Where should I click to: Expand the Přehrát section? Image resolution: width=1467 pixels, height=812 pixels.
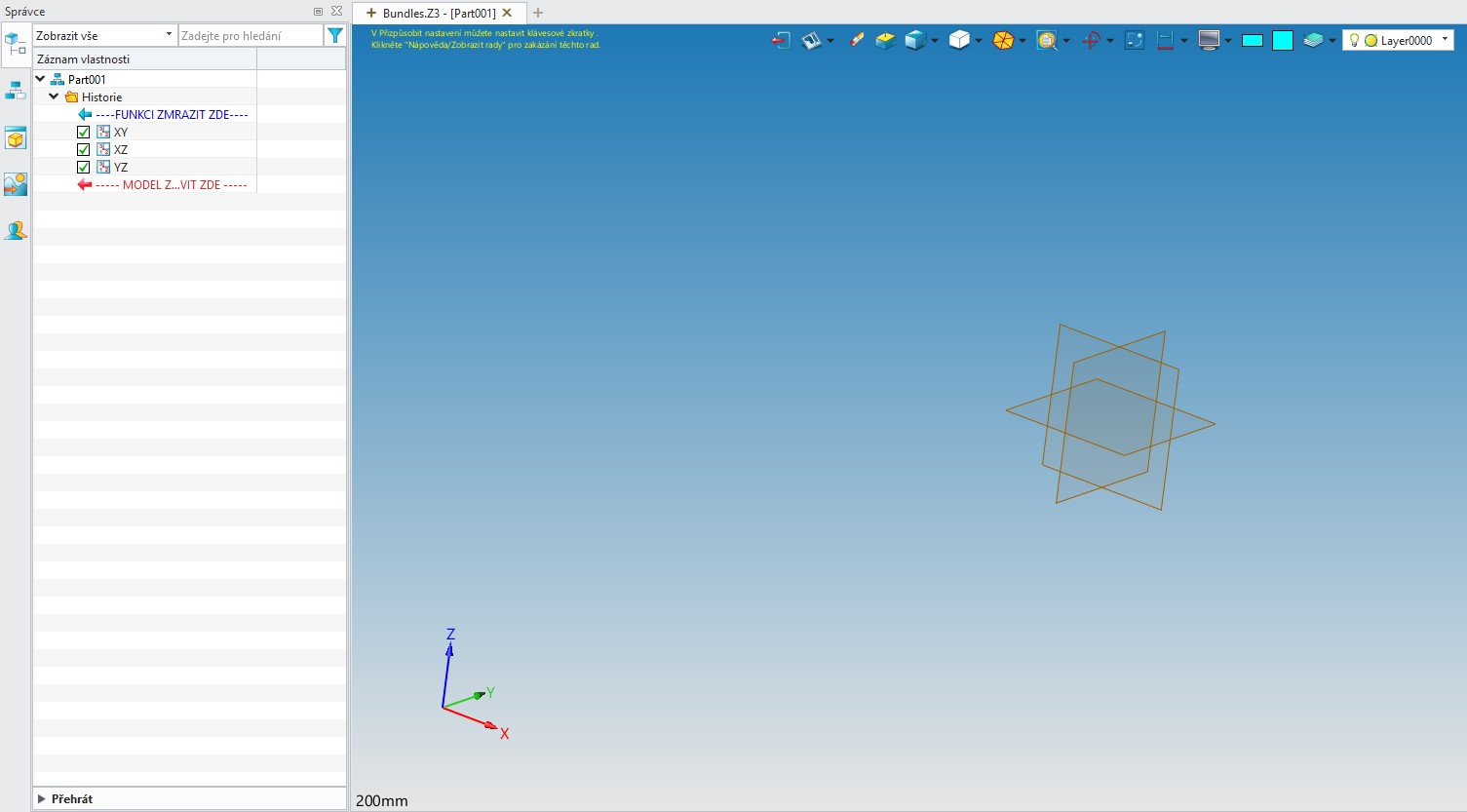(42, 799)
